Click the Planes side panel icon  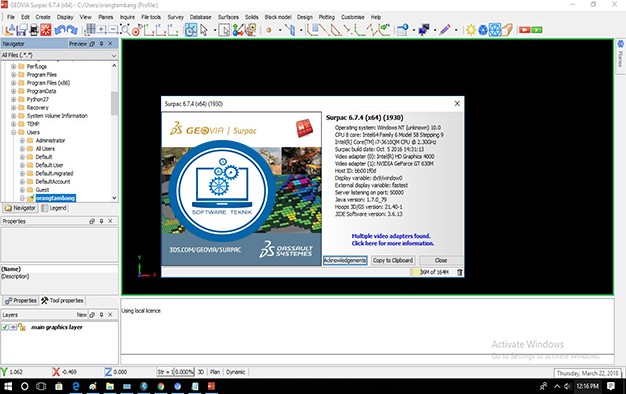[x=620, y=44]
